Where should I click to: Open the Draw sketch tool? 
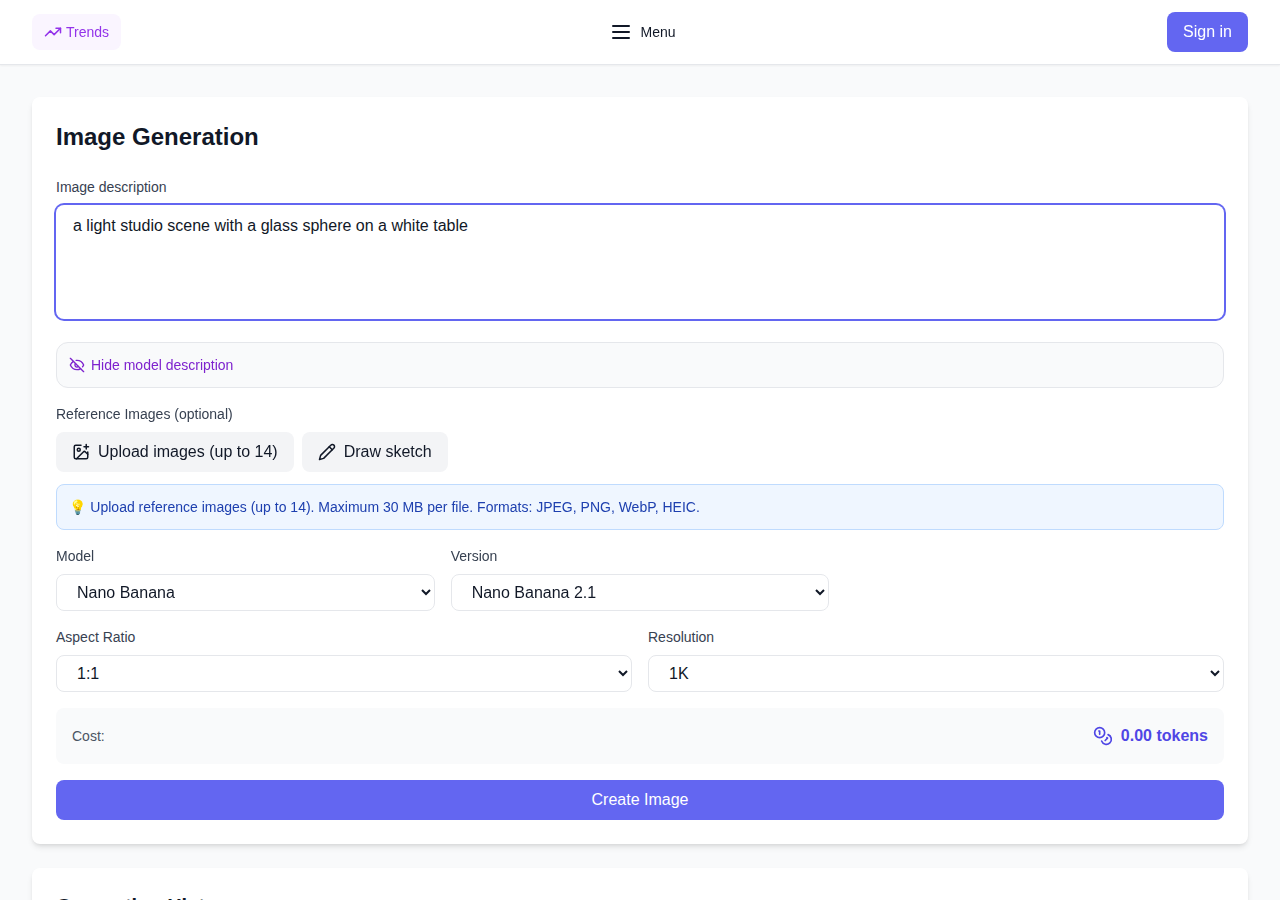pyautogui.click(x=375, y=452)
